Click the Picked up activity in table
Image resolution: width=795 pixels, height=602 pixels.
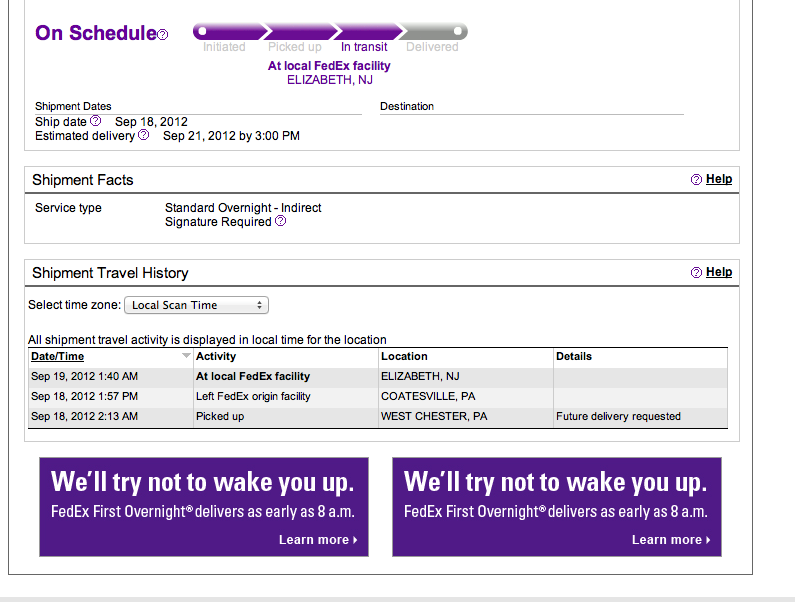pyautogui.click(x=220, y=416)
